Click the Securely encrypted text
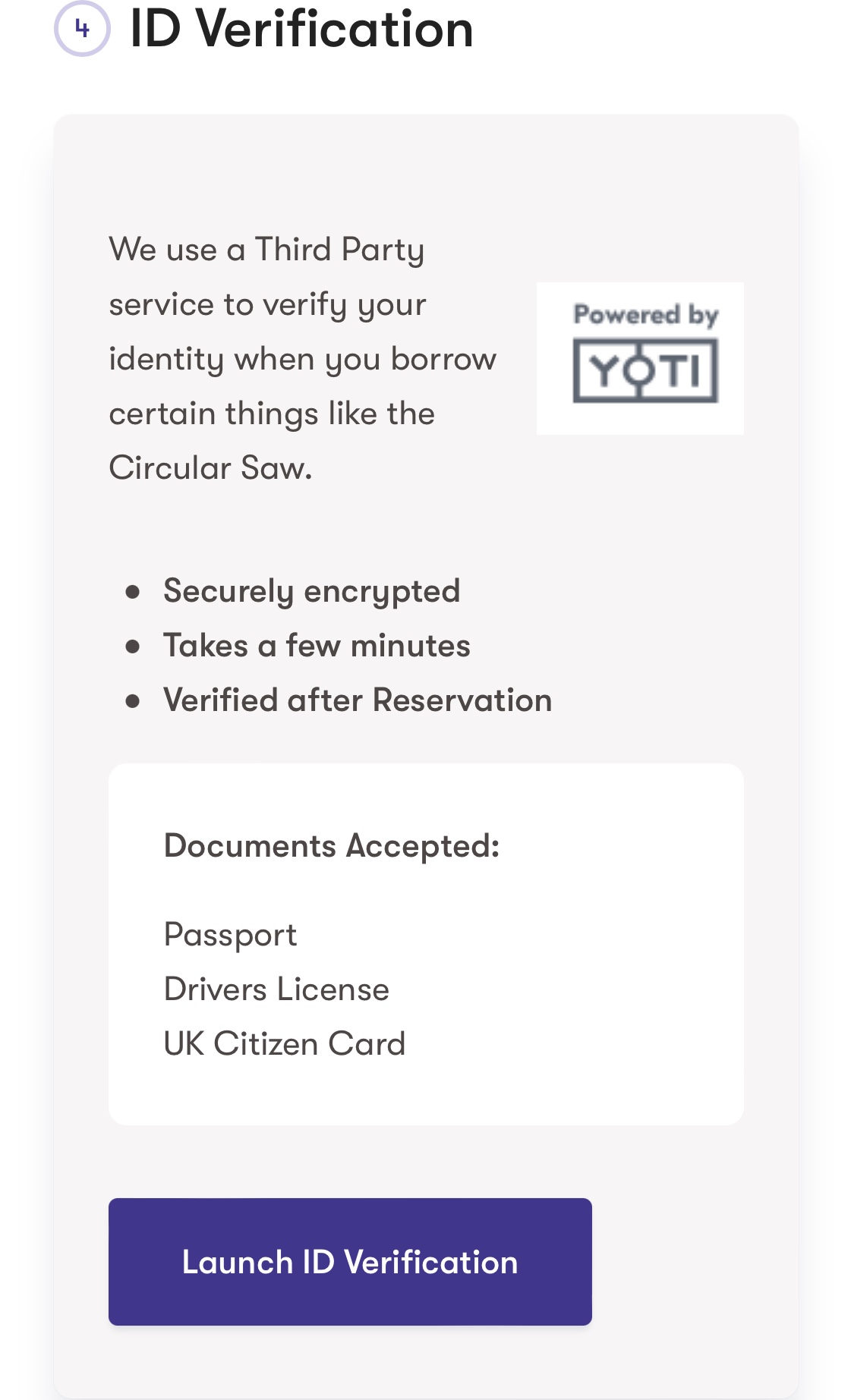Image resolution: width=851 pixels, height=1400 pixels. coord(311,591)
